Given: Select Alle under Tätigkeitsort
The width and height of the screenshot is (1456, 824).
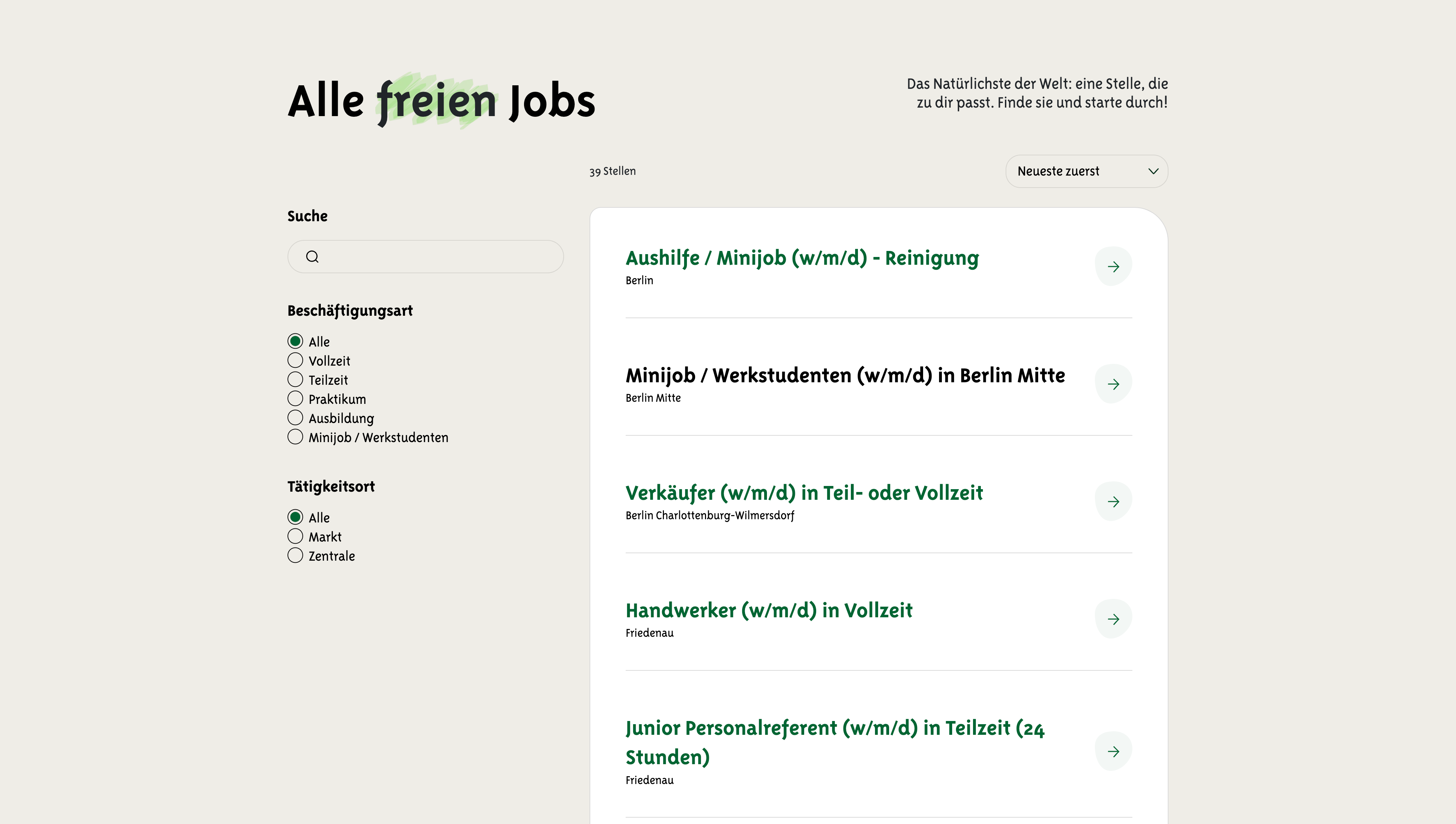Looking at the screenshot, I should pyautogui.click(x=295, y=517).
